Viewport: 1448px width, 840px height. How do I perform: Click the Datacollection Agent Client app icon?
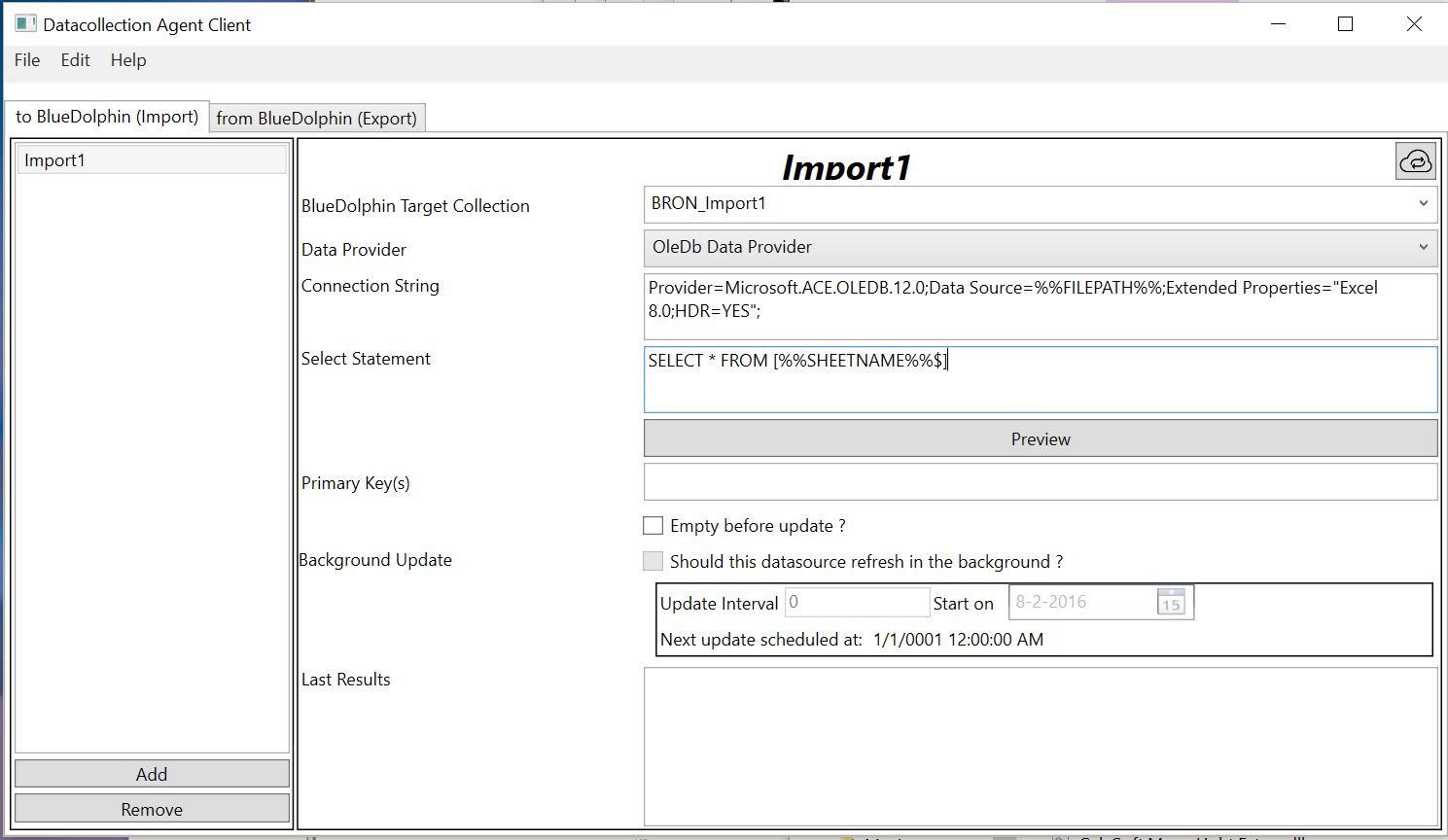coord(25,23)
